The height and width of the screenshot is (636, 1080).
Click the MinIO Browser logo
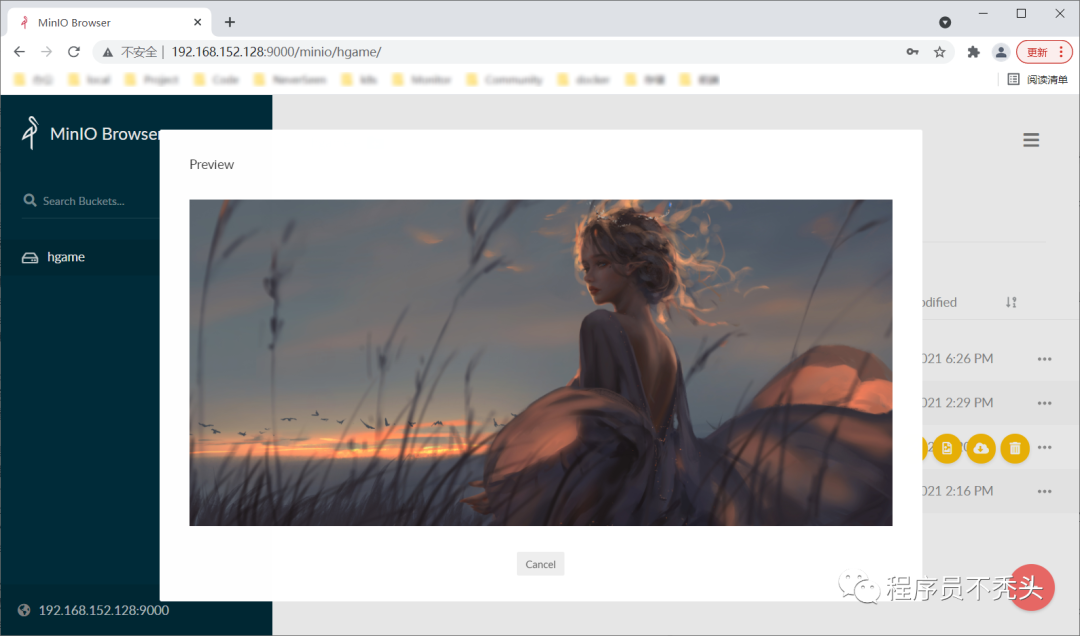coord(30,132)
